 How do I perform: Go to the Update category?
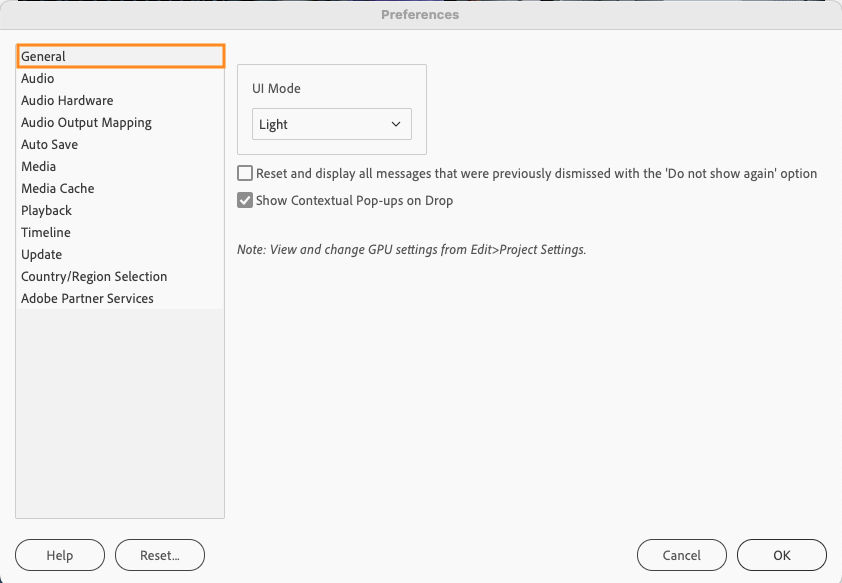pyautogui.click(x=41, y=254)
